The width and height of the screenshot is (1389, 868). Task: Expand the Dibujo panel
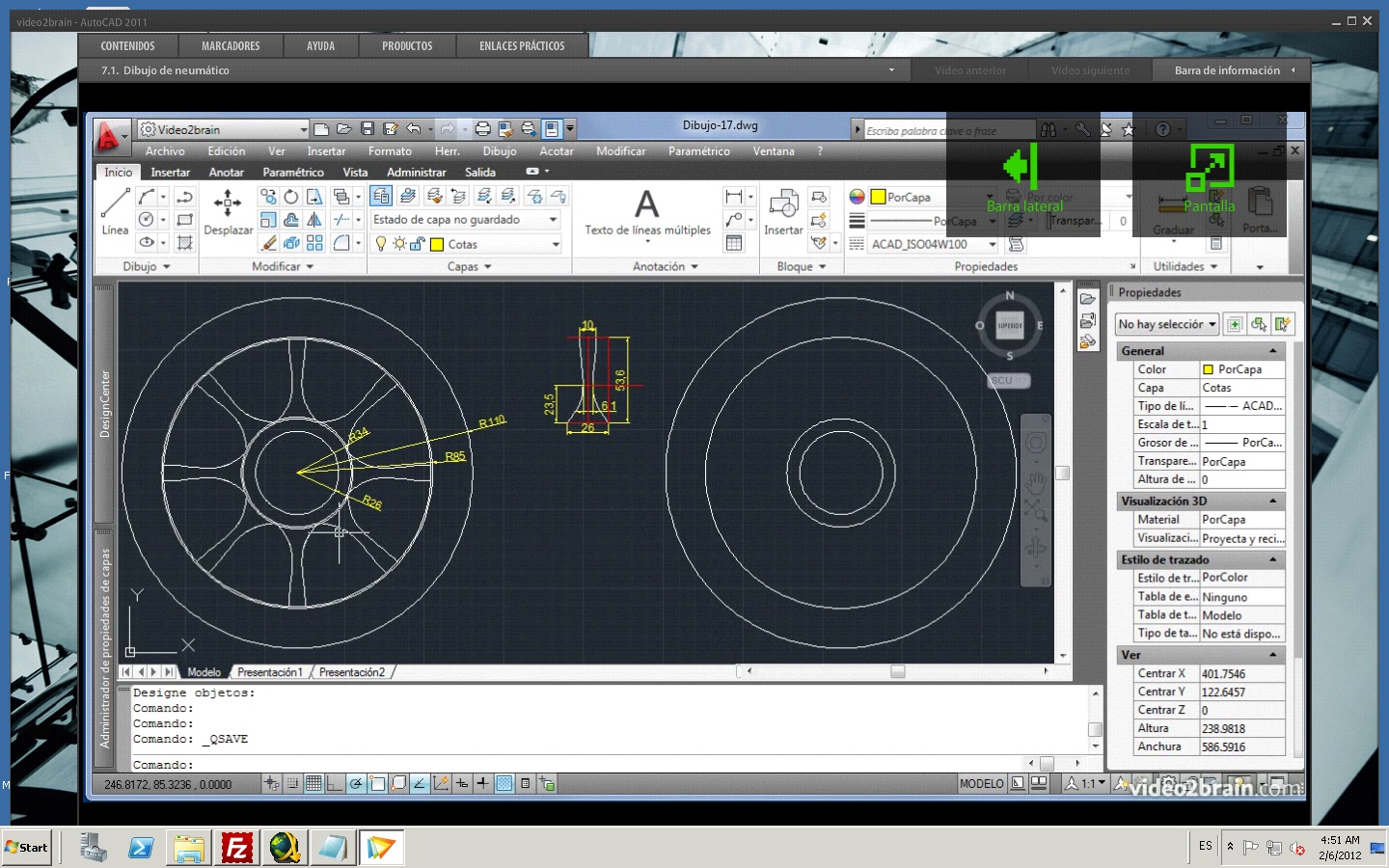pyautogui.click(x=147, y=266)
